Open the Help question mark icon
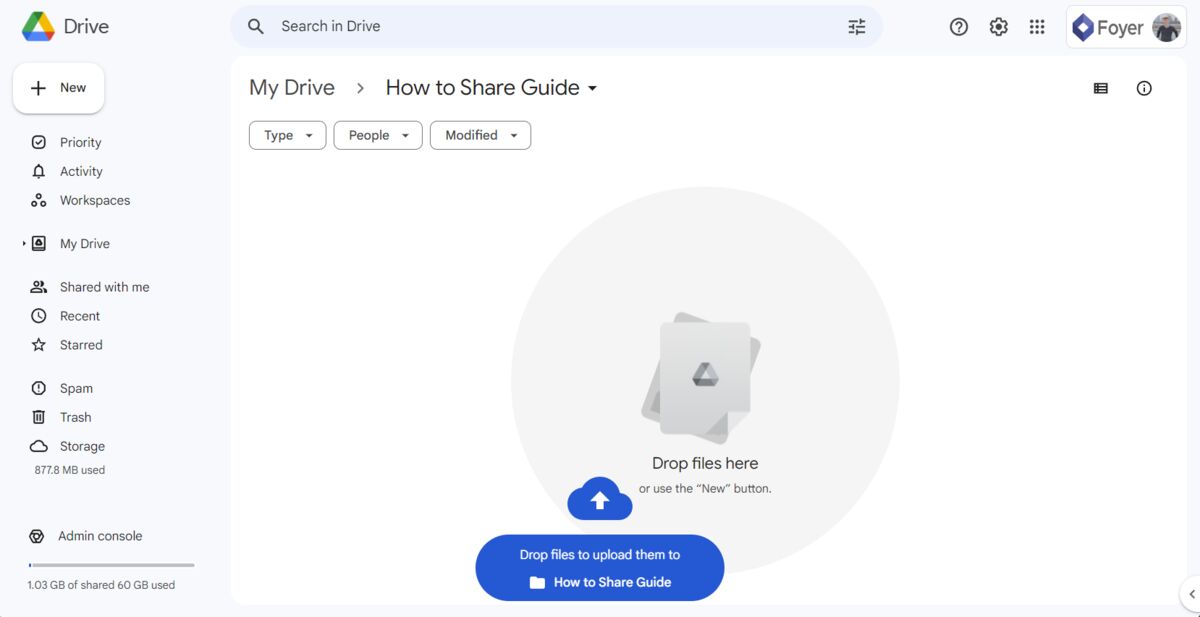This screenshot has height=617, width=1200. (x=959, y=27)
